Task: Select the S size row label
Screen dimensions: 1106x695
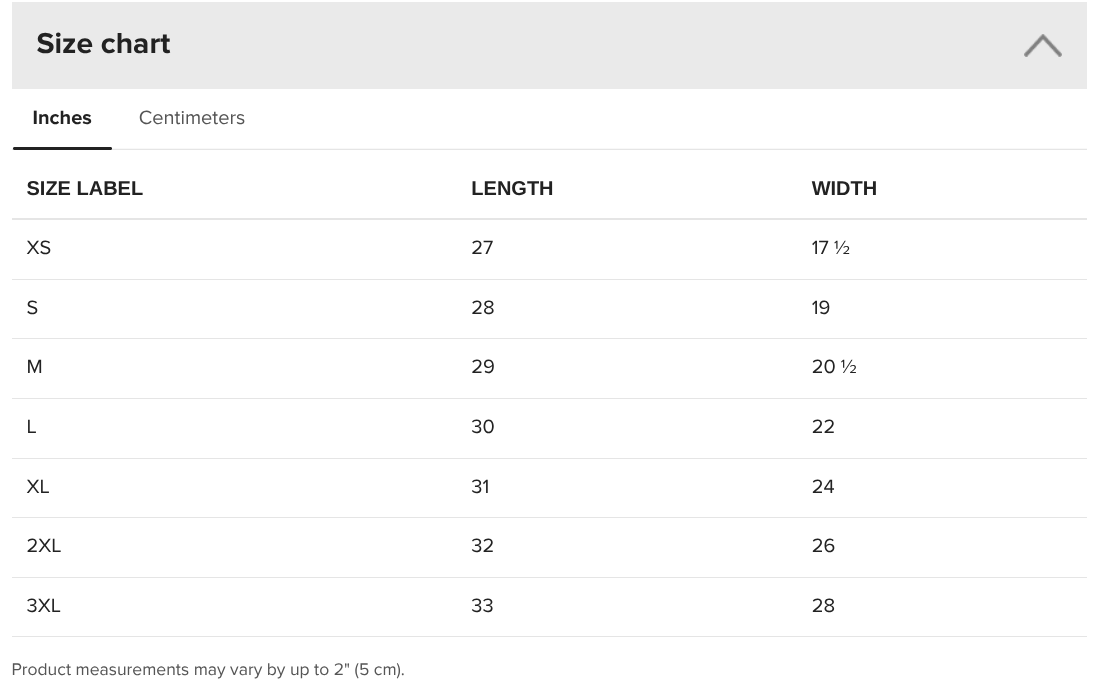Action: coord(32,308)
